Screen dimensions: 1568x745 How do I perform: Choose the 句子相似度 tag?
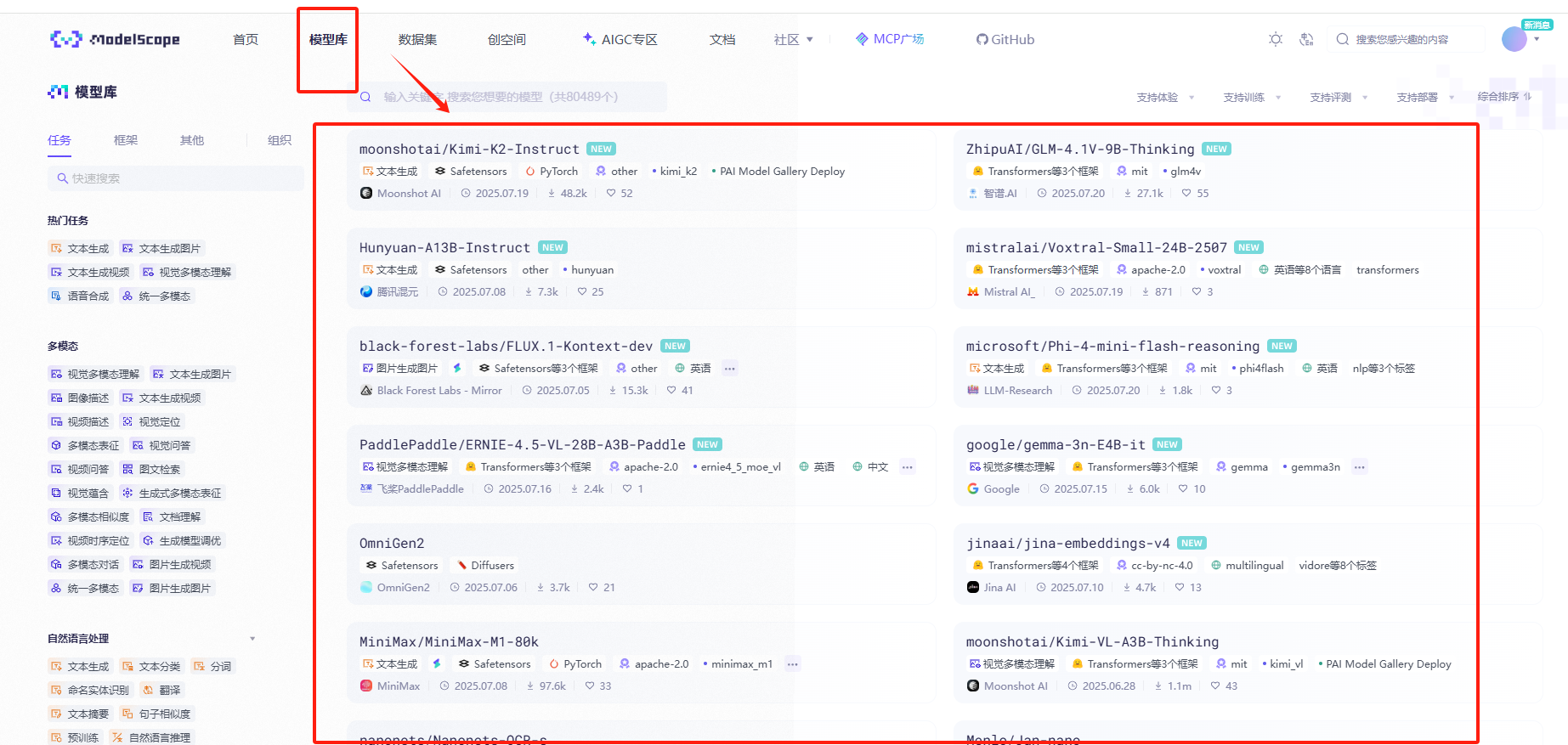[x=156, y=714]
